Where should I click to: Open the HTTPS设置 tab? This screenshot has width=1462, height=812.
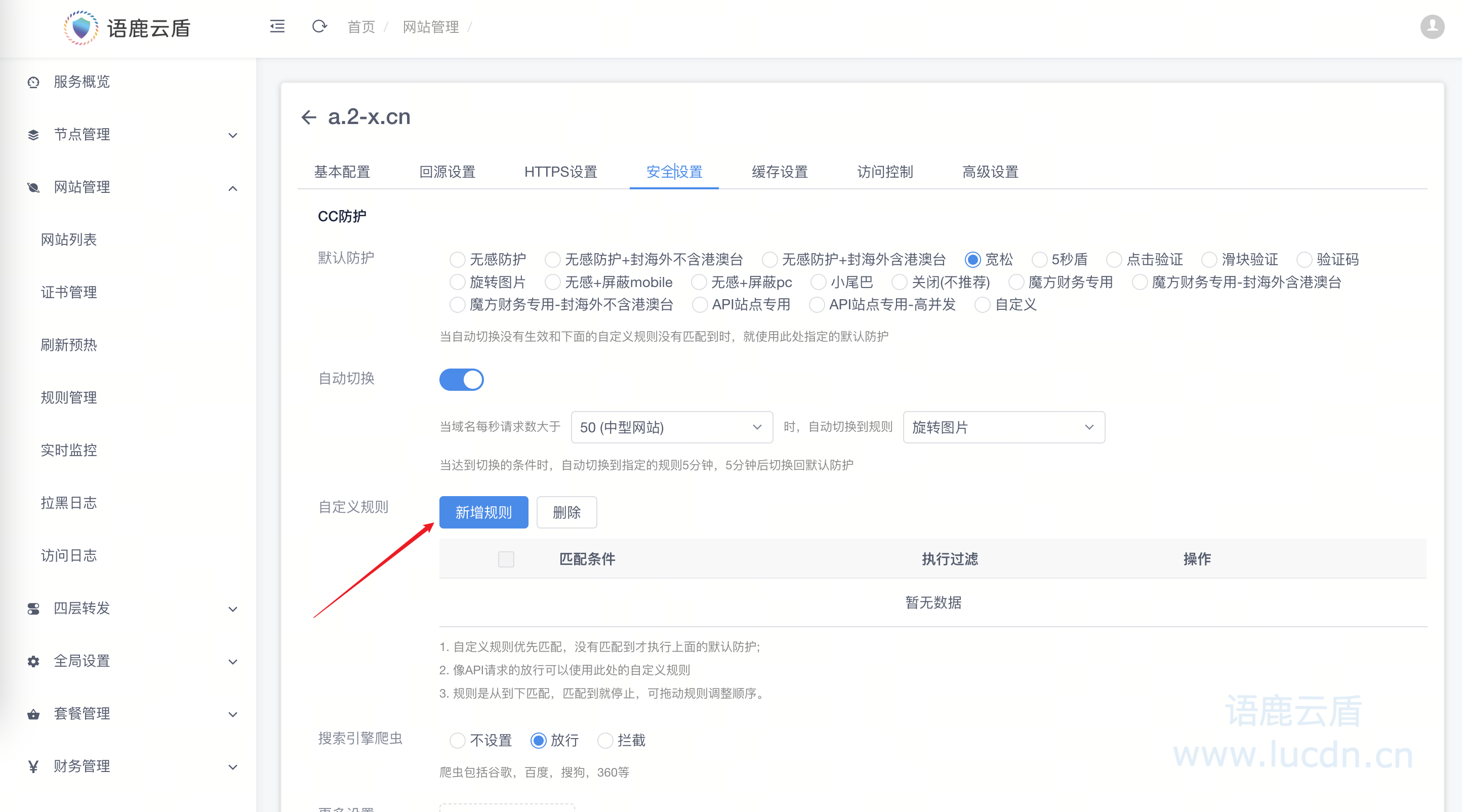coord(561,172)
